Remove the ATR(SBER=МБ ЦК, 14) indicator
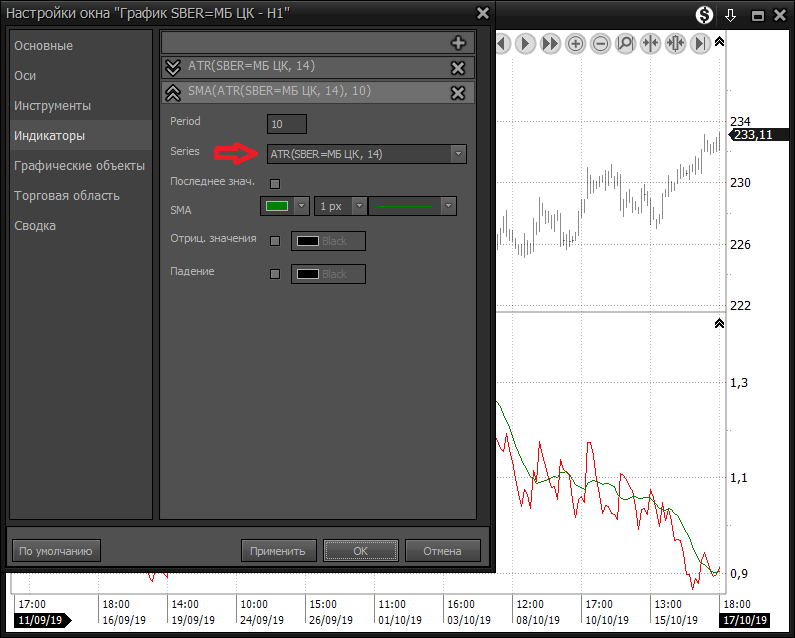The image size is (795, 638). [458, 68]
